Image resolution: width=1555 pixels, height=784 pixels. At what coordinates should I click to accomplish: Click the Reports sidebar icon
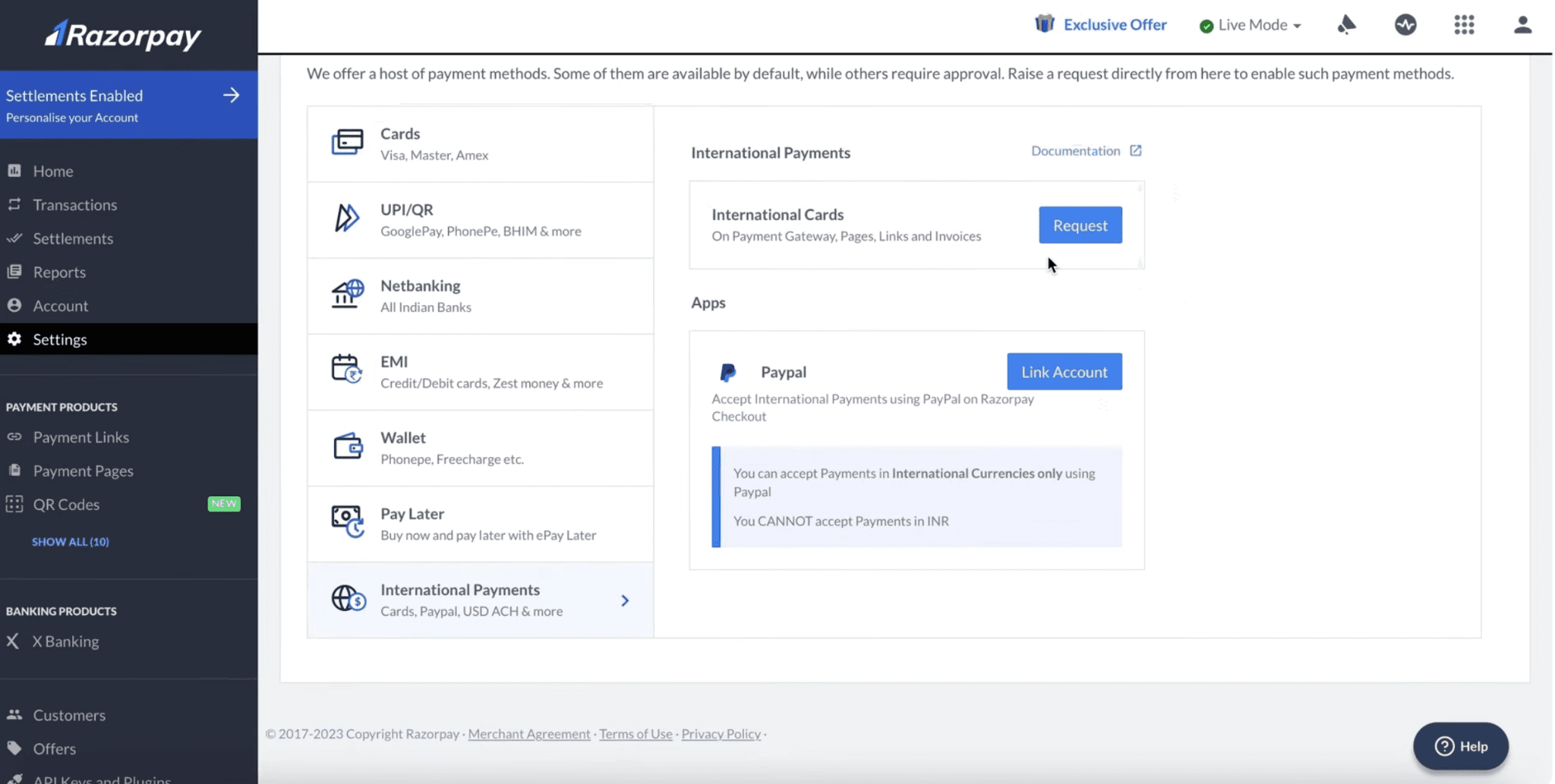coord(14,271)
